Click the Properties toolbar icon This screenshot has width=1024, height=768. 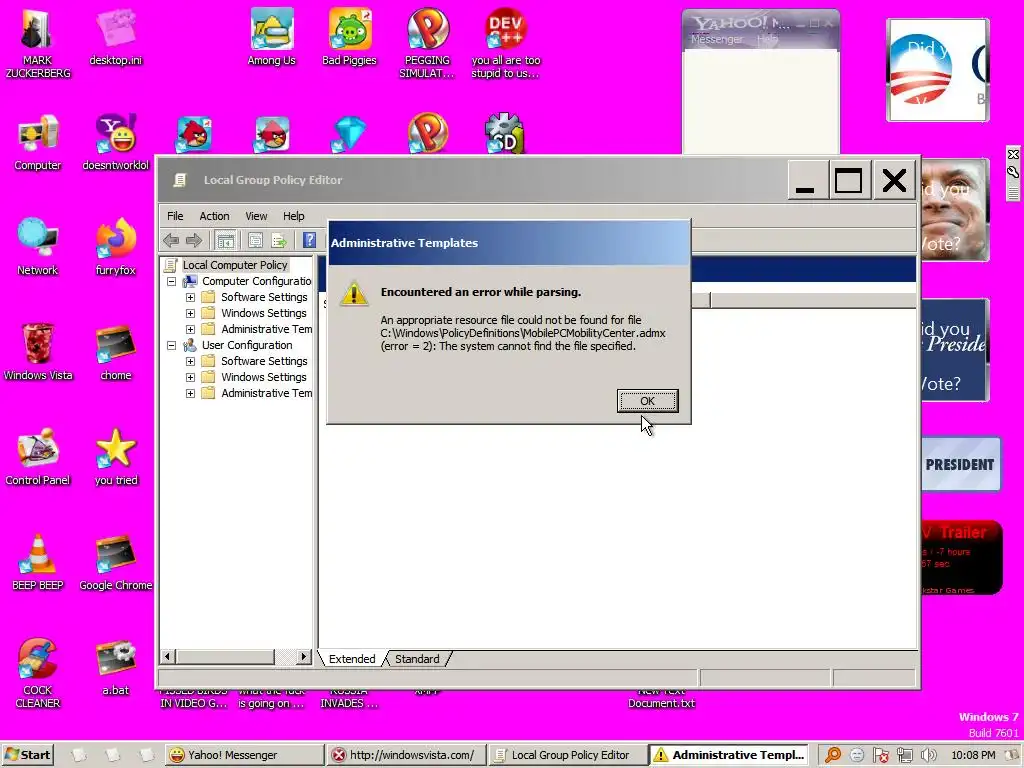255,240
